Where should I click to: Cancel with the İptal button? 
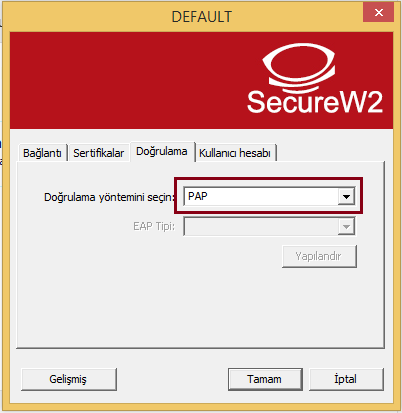346,379
